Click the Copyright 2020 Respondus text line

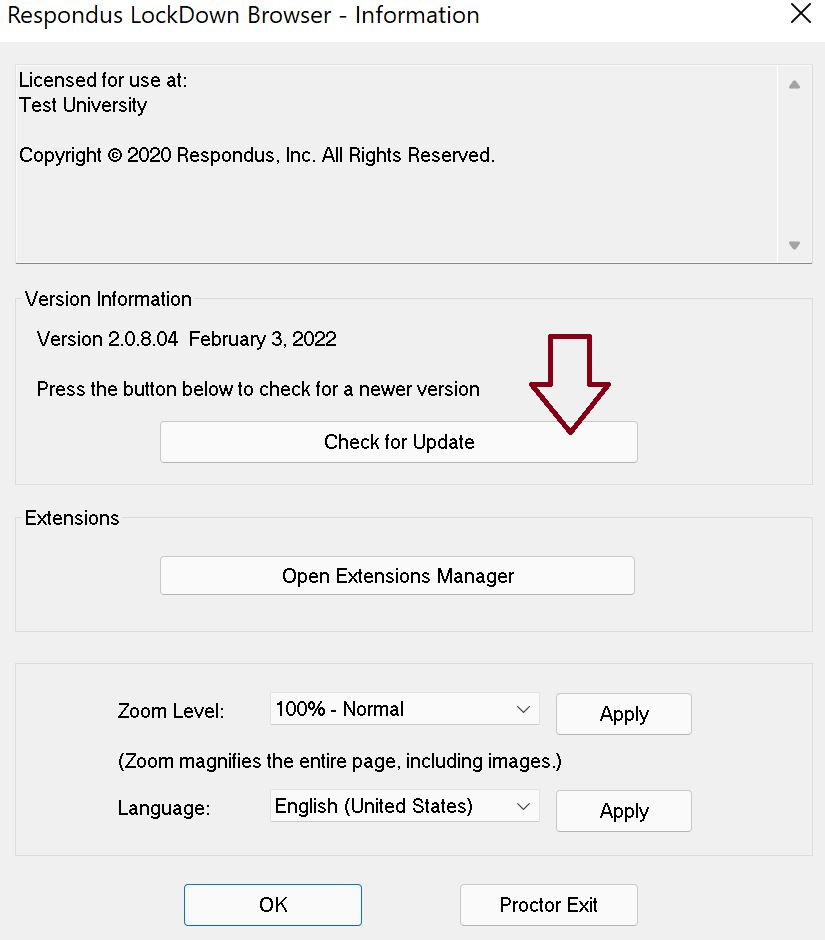coord(257,155)
